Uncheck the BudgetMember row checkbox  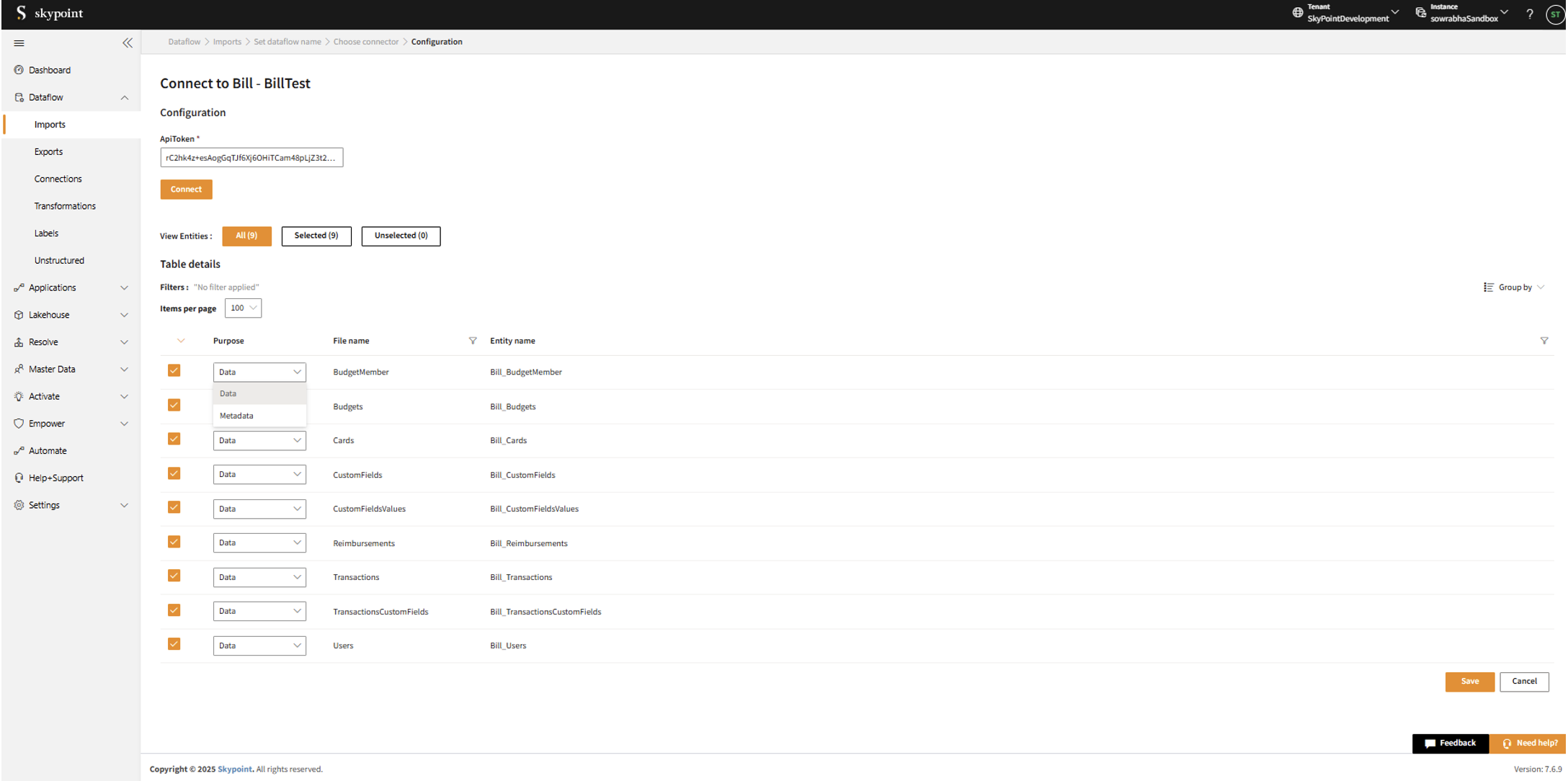click(174, 371)
